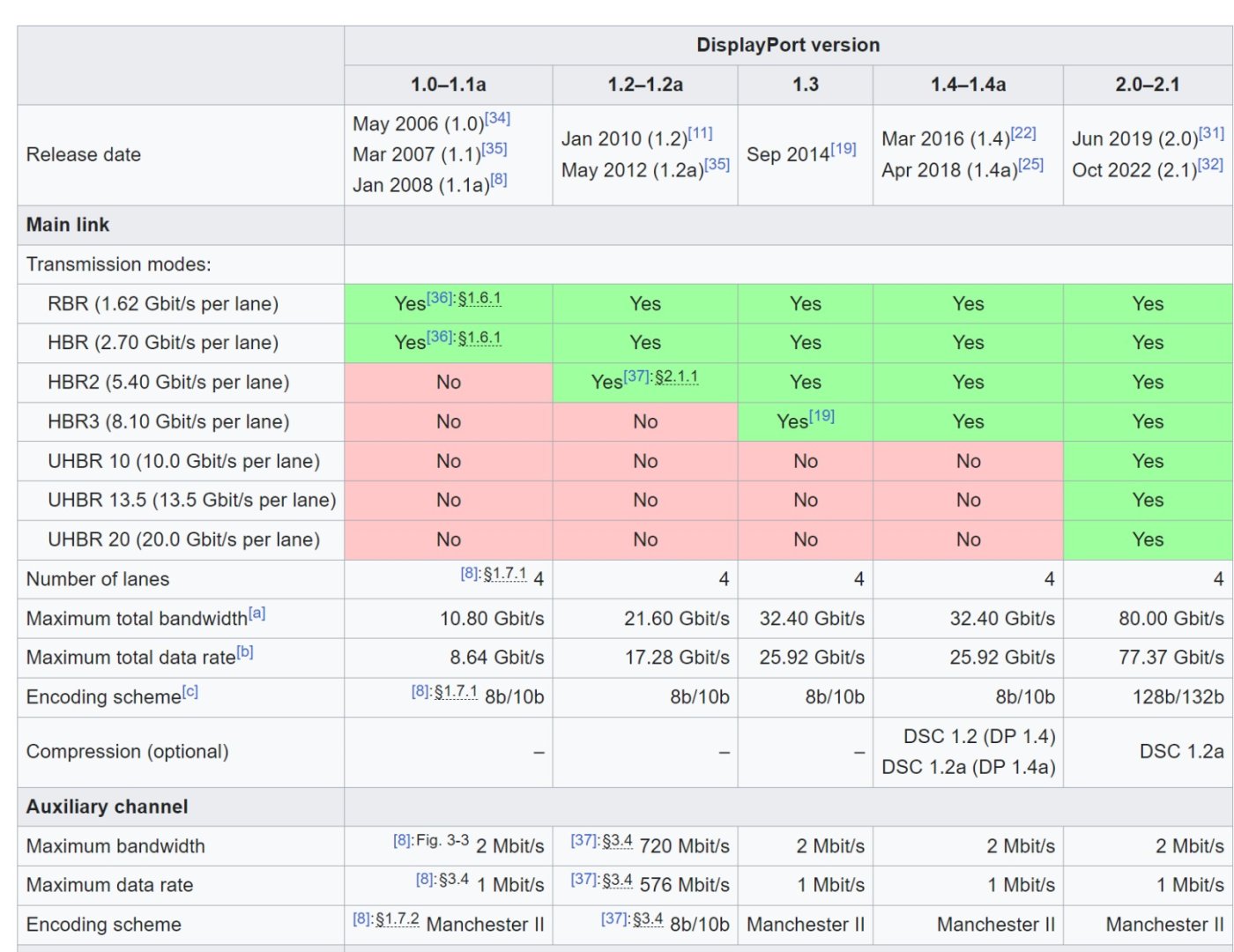Click the "UHBR 20 (20.0 Gbit/s per lane)" label
This screenshot has width=1234, height=952.
point(184,539)
